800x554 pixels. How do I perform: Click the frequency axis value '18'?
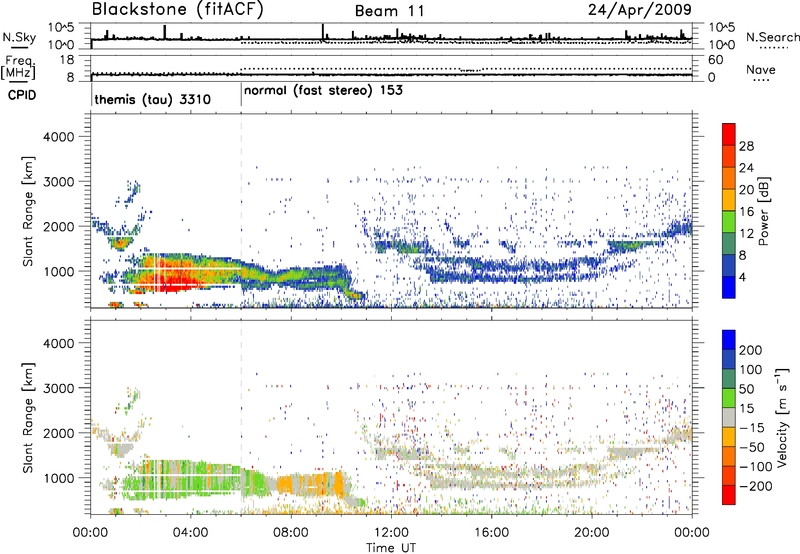[67, 60]
